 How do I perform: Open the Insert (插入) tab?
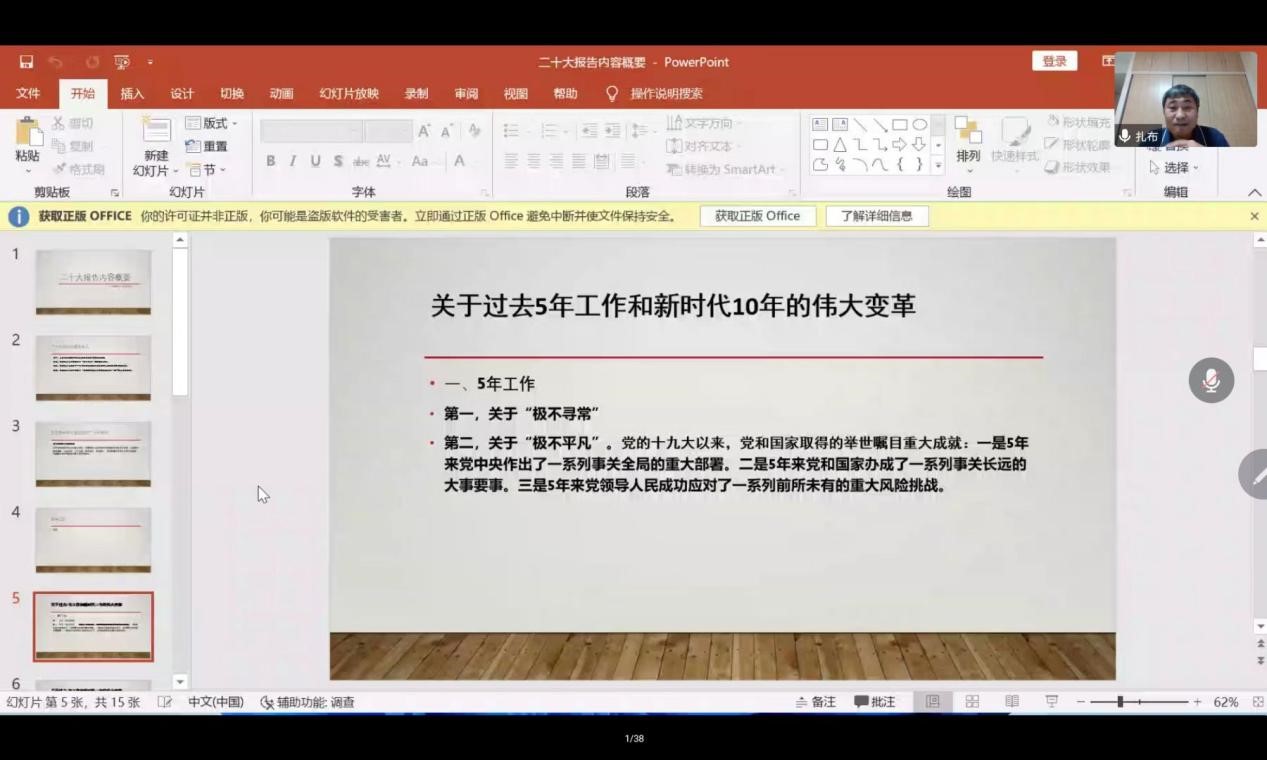click(132, 94)
